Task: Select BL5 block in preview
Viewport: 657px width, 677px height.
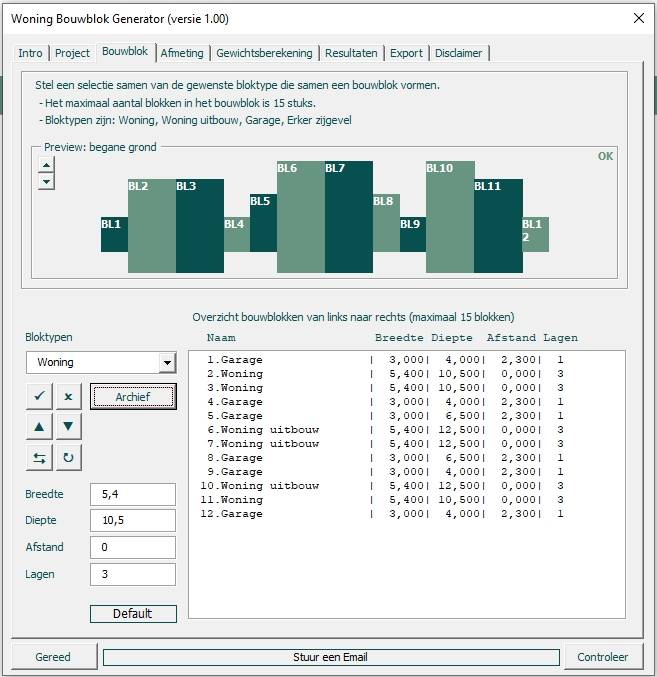Action: point(263,223)
